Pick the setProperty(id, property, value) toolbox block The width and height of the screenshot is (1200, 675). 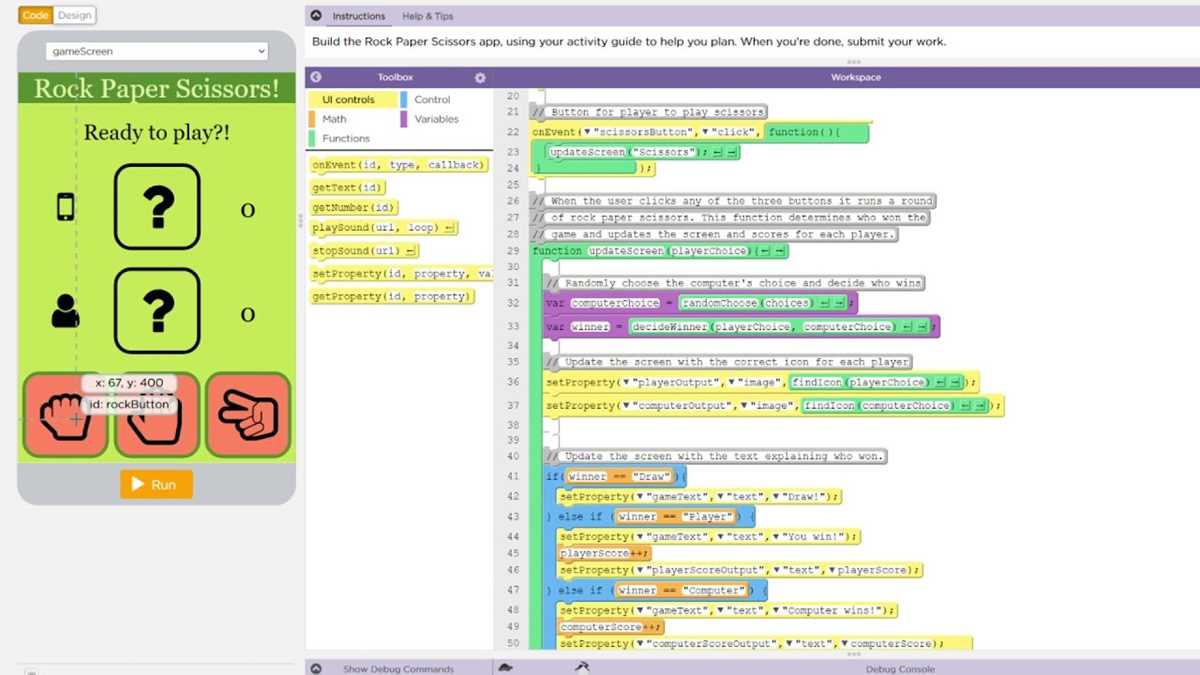click(401, 274)
